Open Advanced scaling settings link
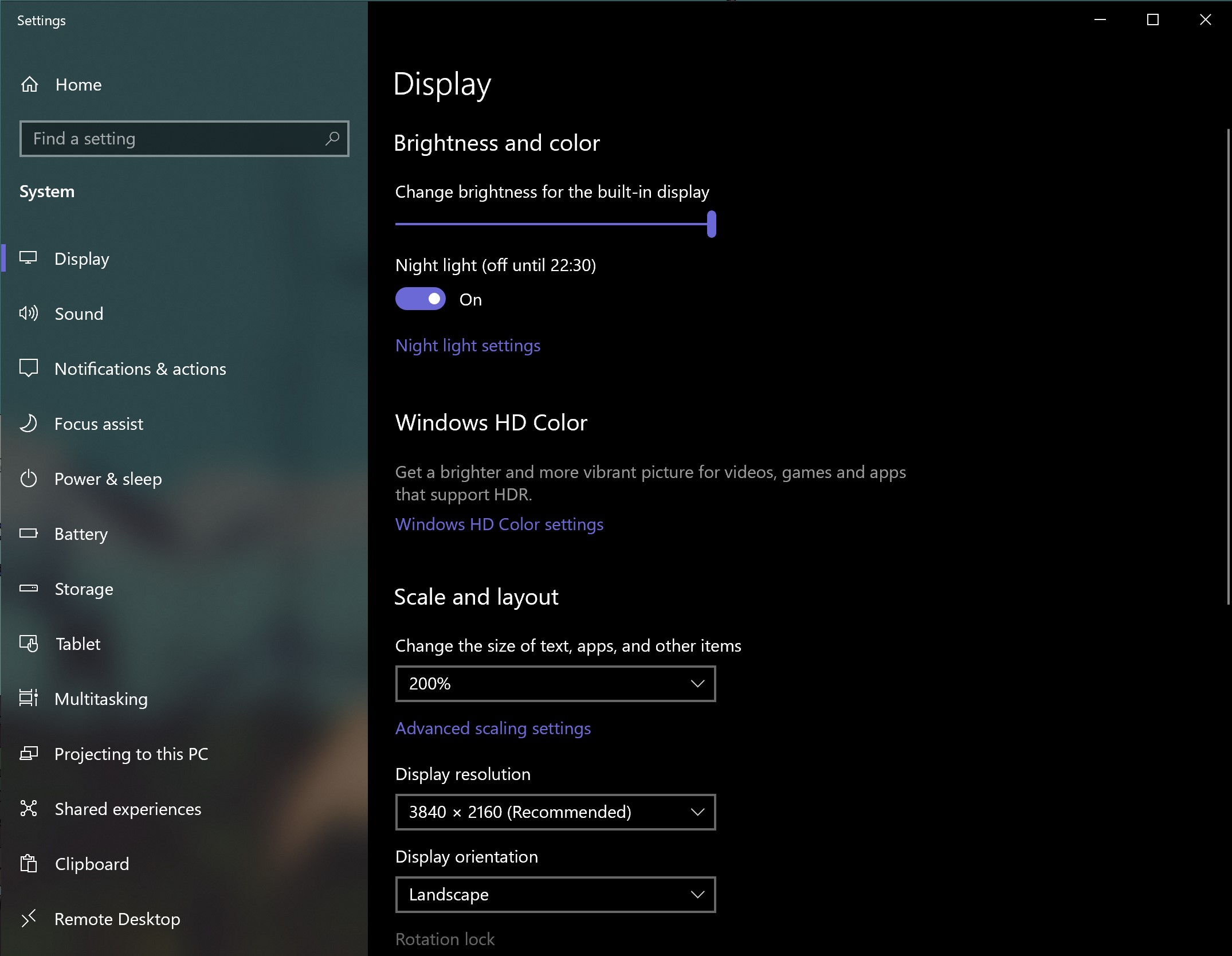The height and width of the screenshot is (956, 1232). coord(493,728)
